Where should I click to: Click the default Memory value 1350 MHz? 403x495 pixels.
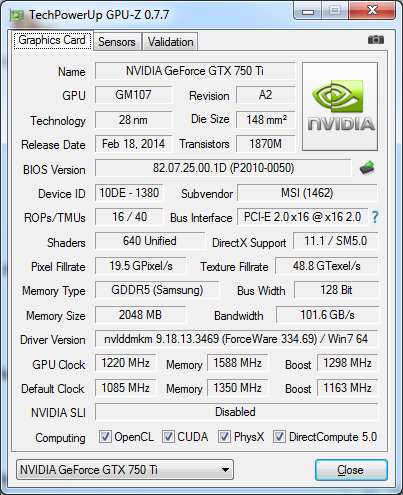pos(238,388)
